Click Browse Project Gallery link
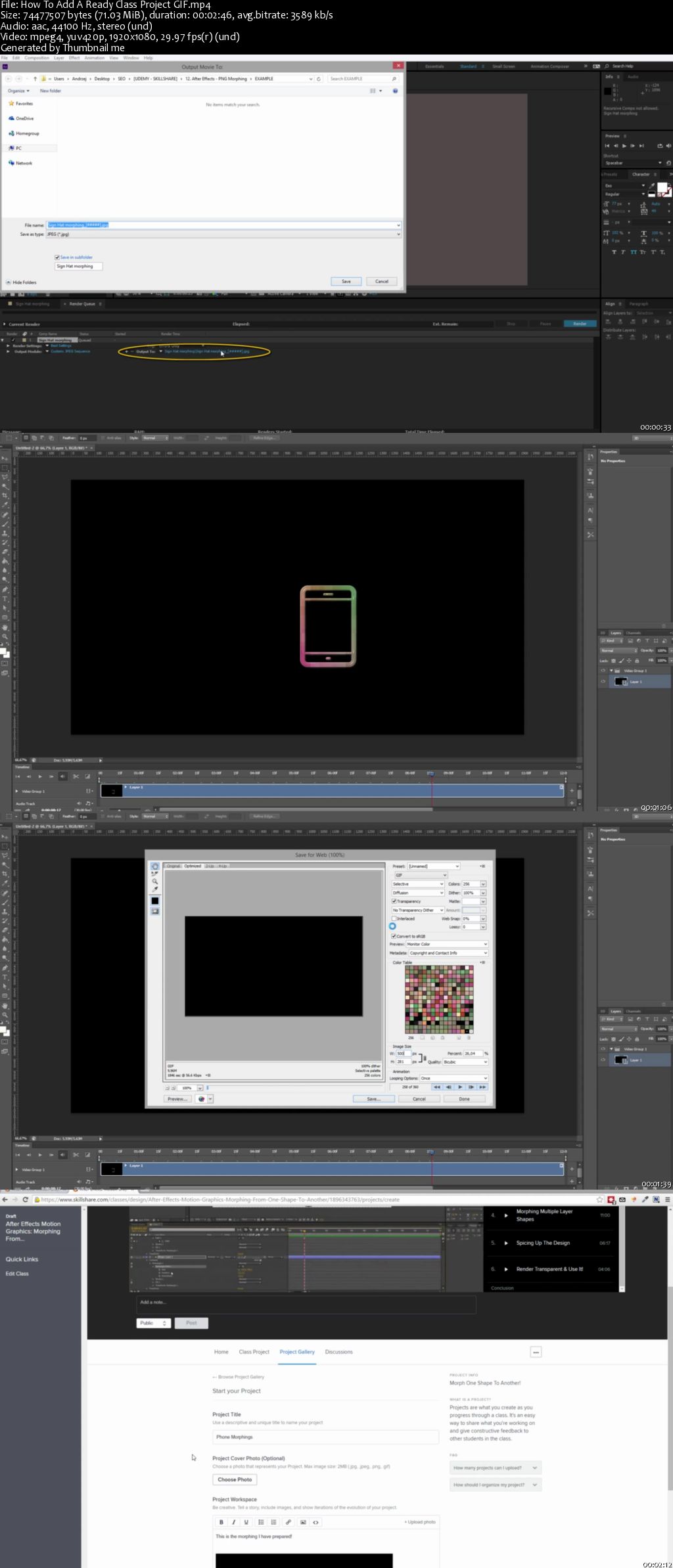The height and width of the screenshot is (1568, 673). (238, 1377)
